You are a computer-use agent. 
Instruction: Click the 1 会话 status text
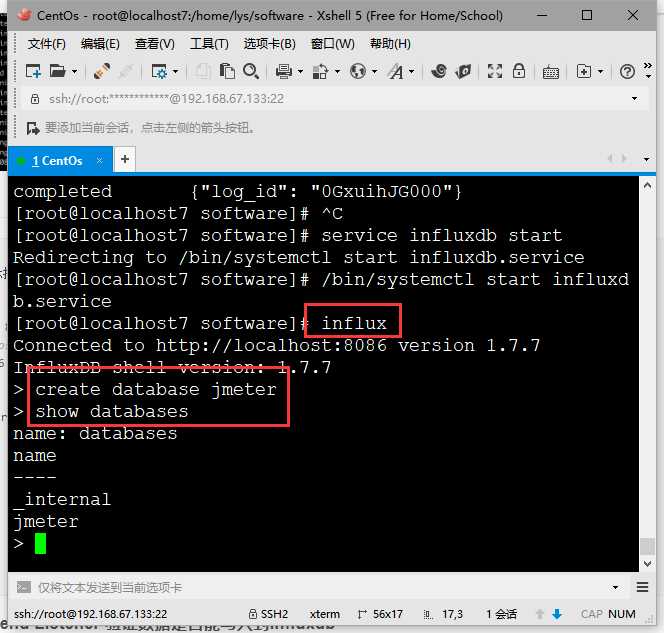click(x=501, y=614)
